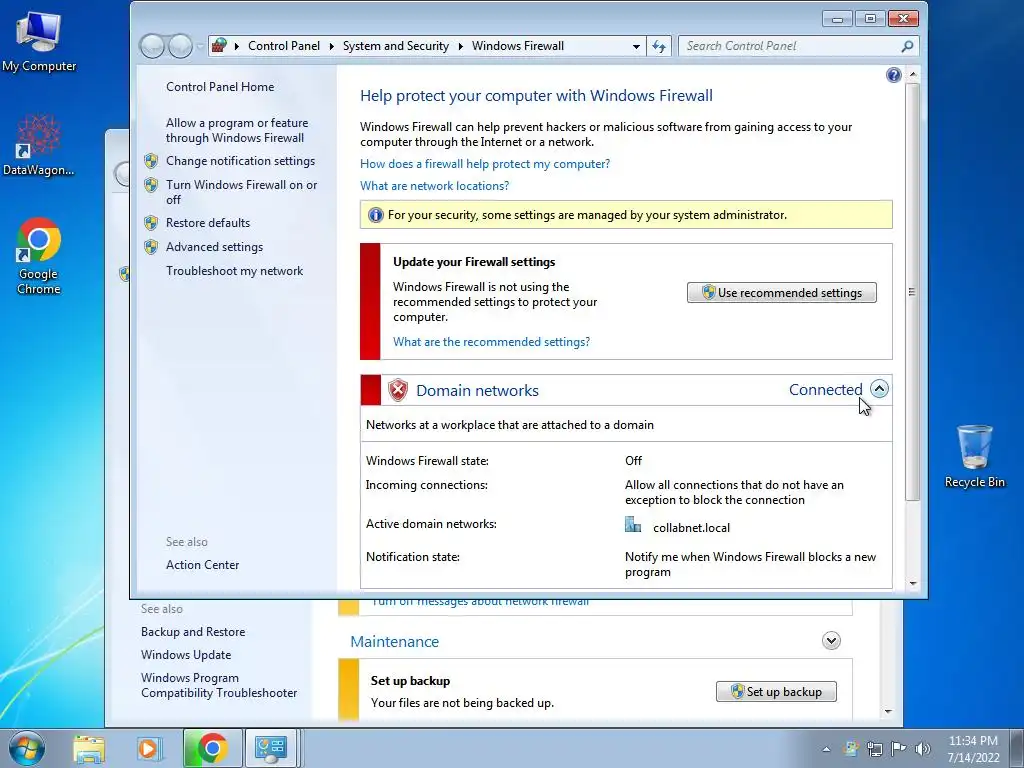Select Control Panel taskbar button
This screenshot has width=1024, height=768.
(271, 748)
